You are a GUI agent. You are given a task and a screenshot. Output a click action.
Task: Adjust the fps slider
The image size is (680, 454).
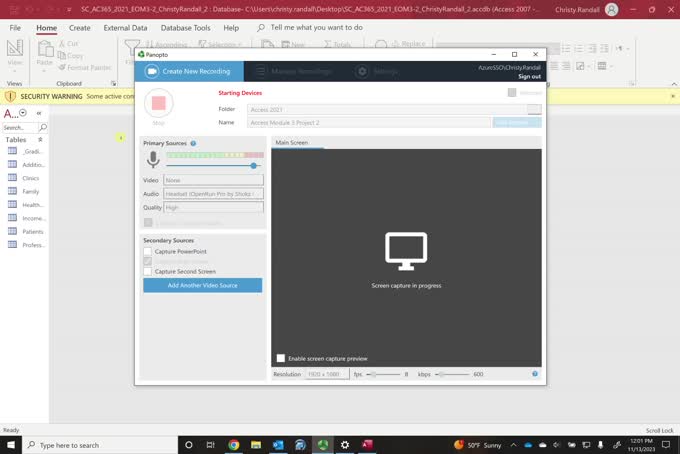pyautogui.click(x=374, y=374)
